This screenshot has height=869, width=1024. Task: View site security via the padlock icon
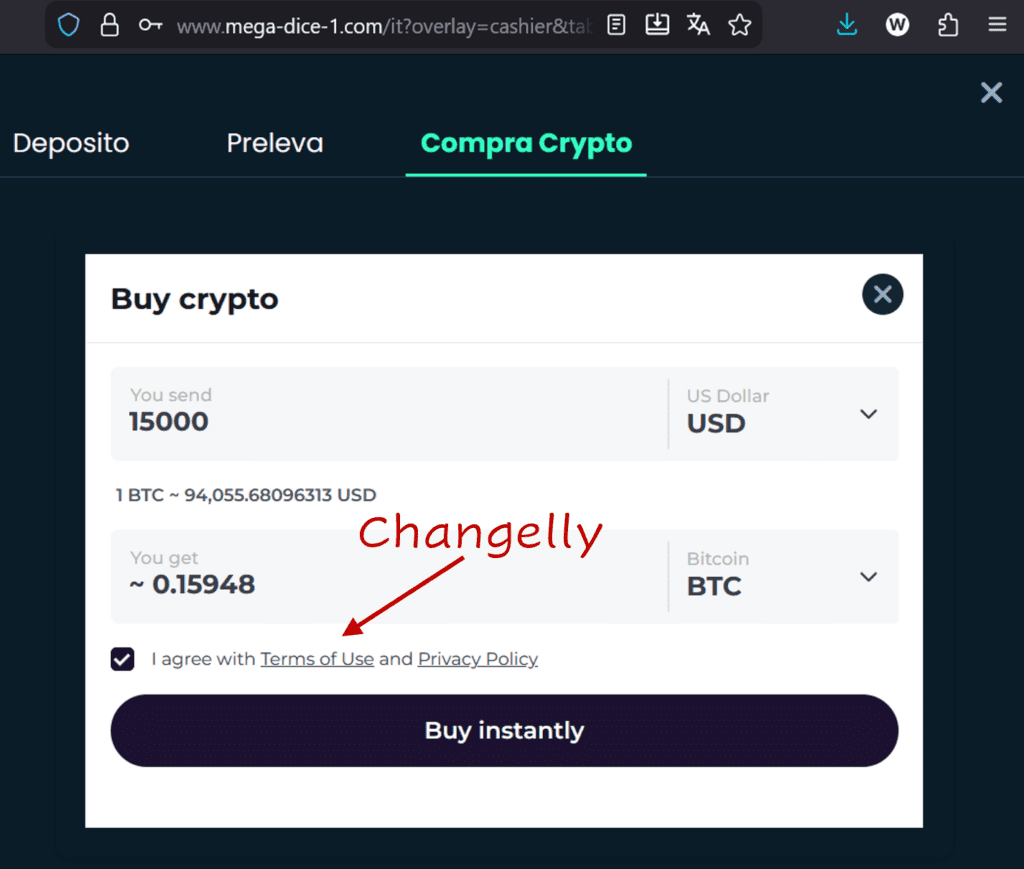coord(109,25)
